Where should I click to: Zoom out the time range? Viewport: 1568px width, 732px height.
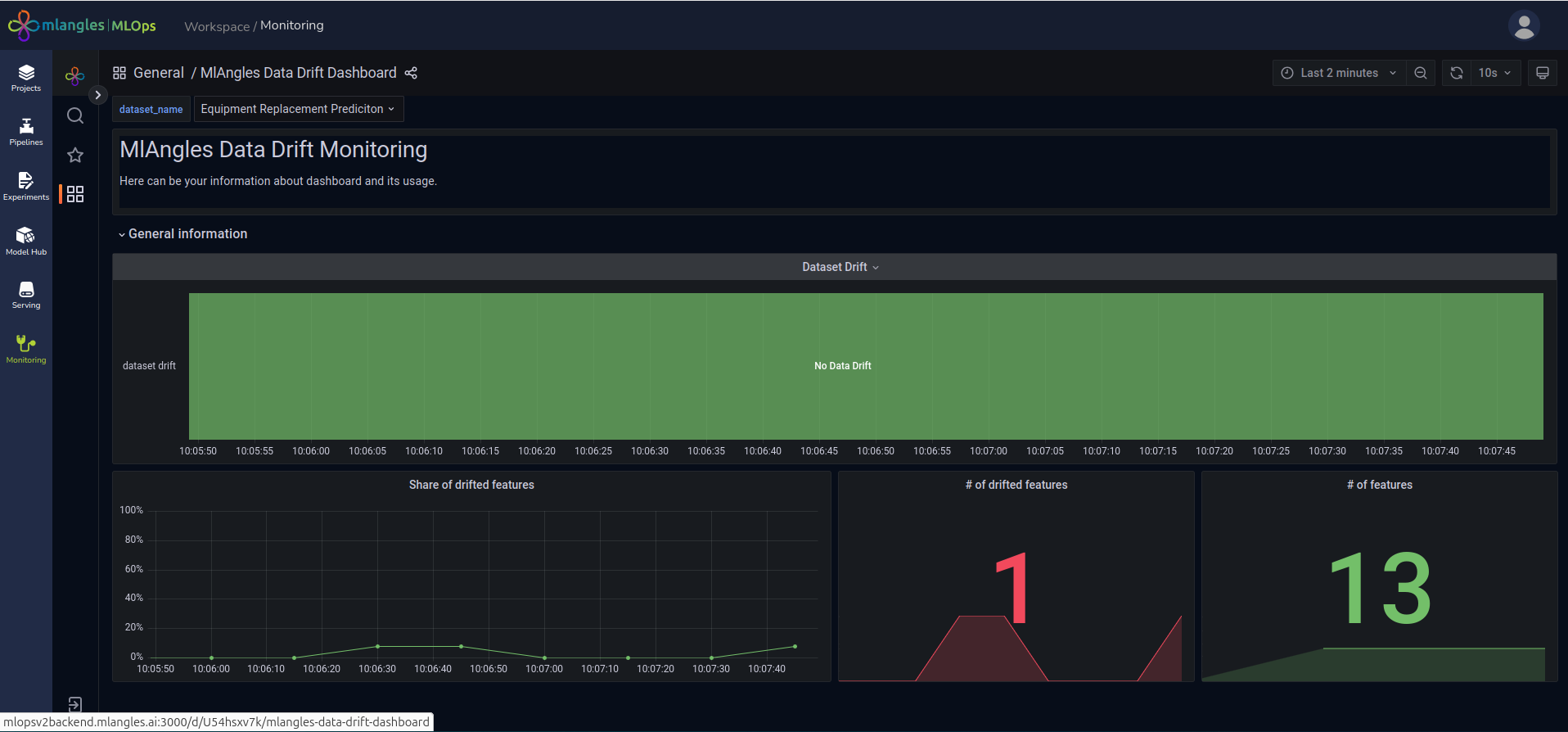(1421, 73)
